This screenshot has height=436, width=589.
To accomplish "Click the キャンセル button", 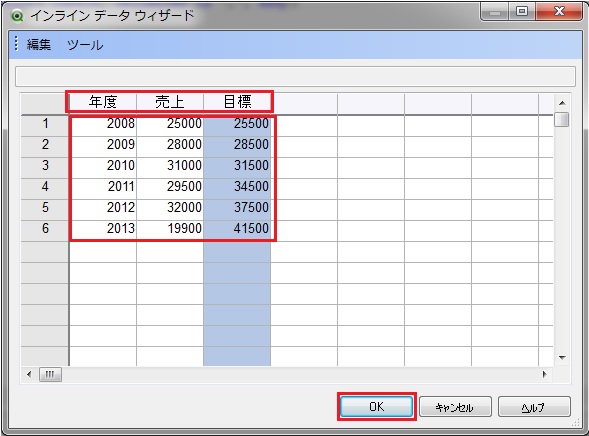I will pos(455,407).
